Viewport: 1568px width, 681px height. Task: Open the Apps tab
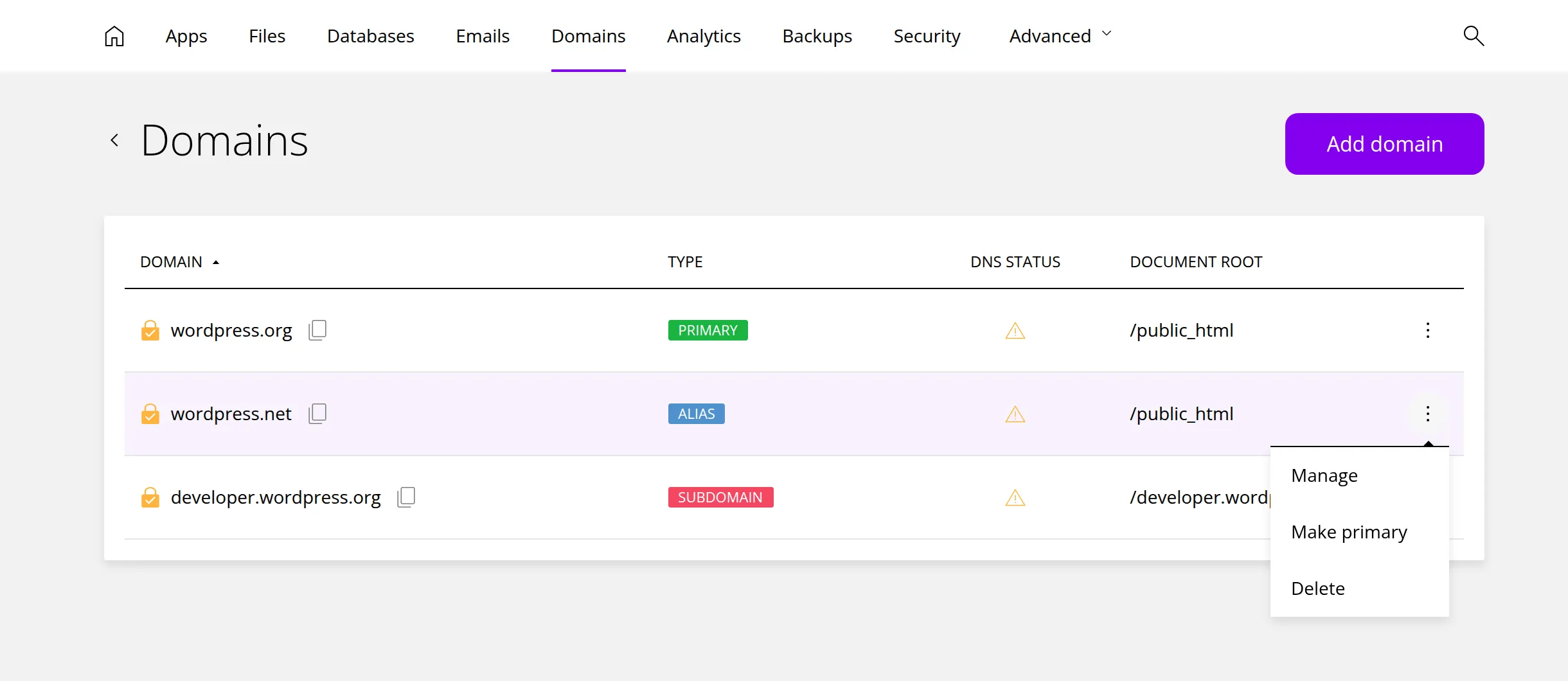click(x=186, y=36)
